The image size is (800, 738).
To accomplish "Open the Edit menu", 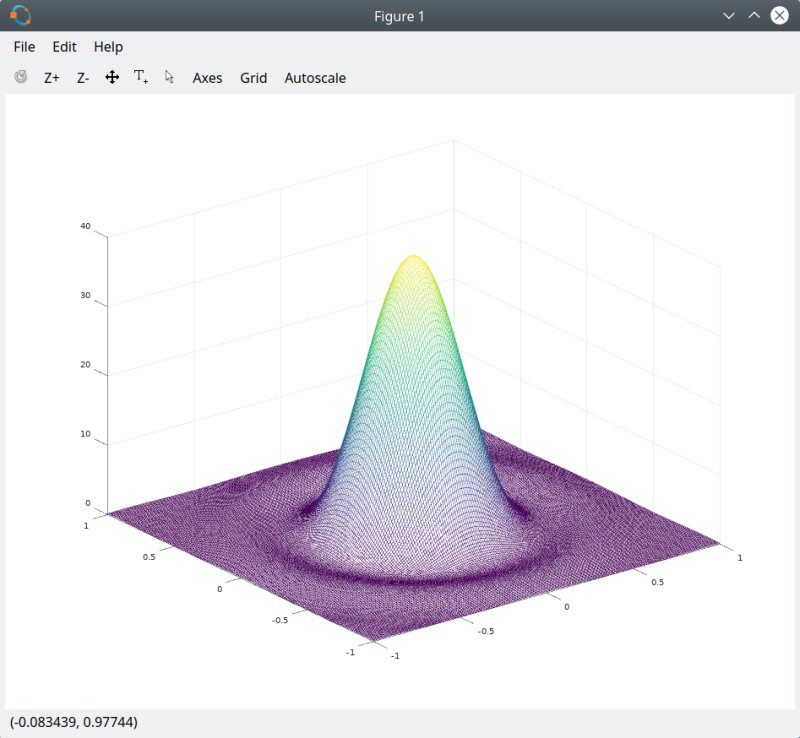I will pos(65,47).
